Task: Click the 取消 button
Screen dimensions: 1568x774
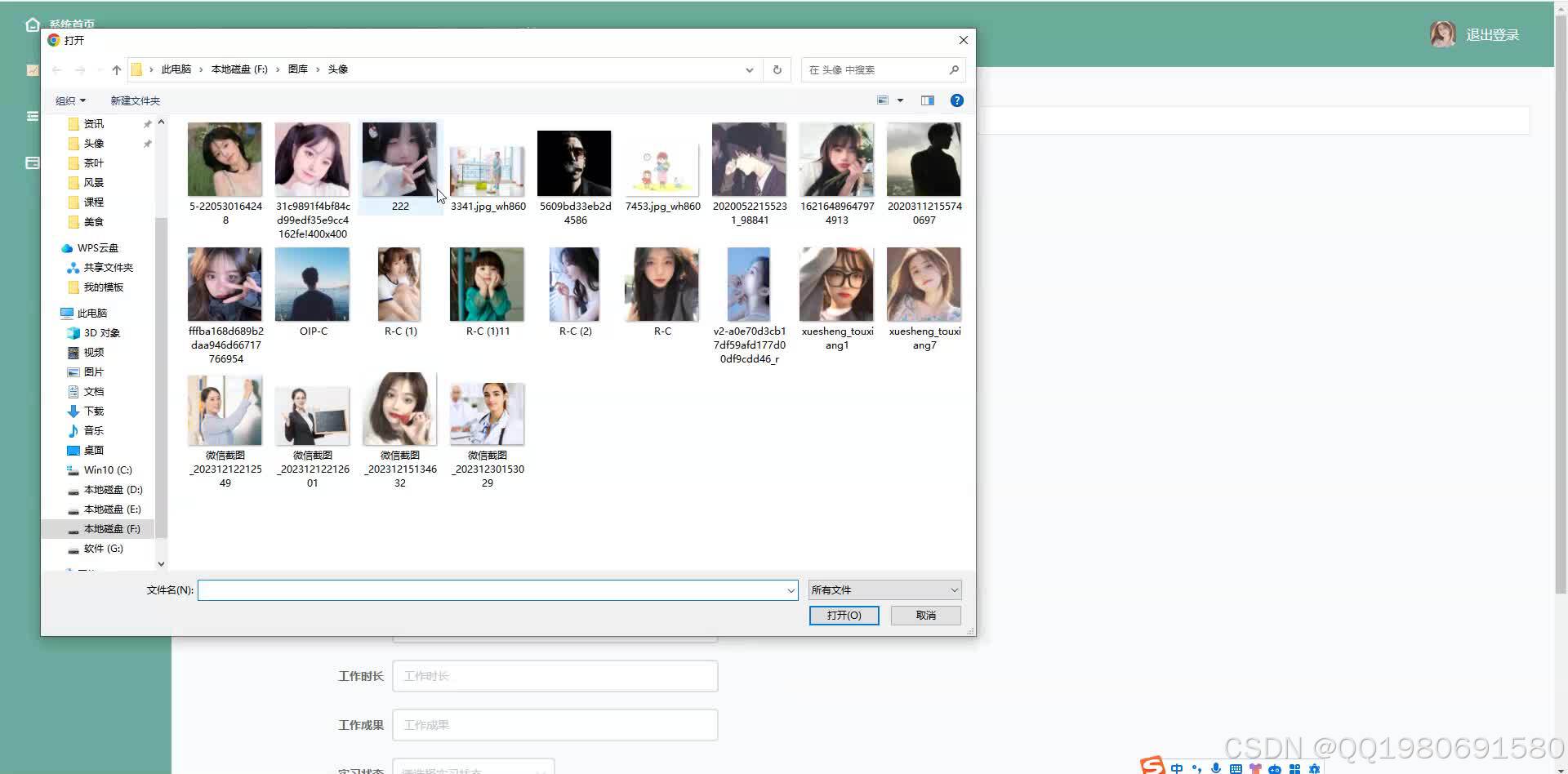Action: (926, 616)
